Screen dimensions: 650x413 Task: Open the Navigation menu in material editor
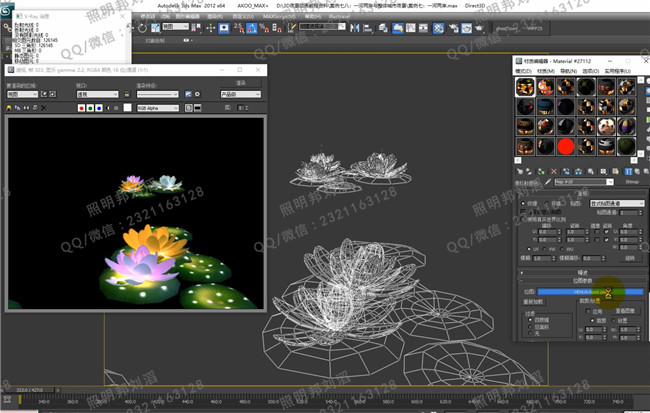[x=568, y=71]
